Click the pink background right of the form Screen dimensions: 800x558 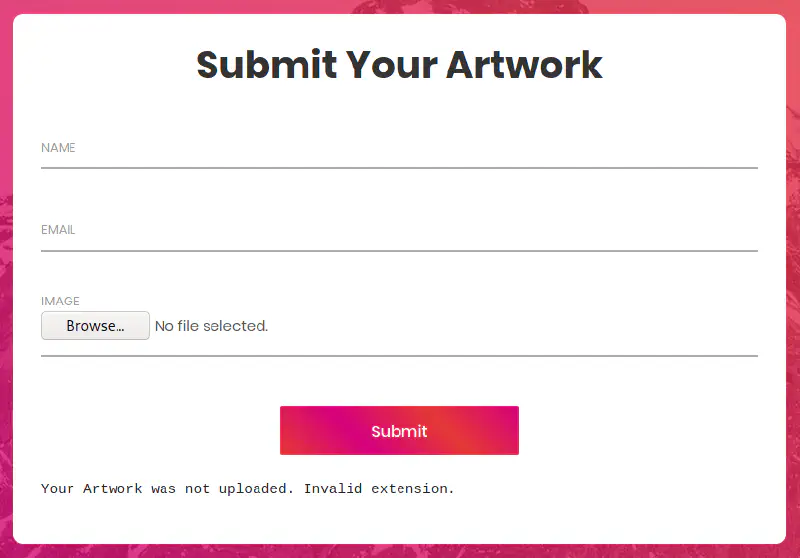793,280
